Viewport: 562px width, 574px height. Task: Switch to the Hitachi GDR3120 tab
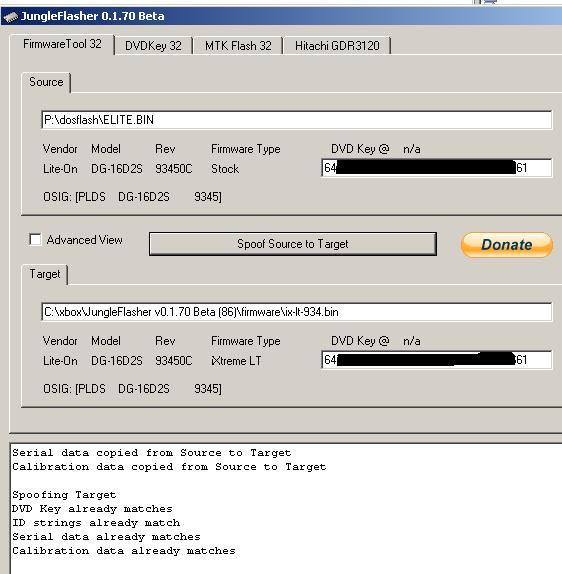(337, 46)
